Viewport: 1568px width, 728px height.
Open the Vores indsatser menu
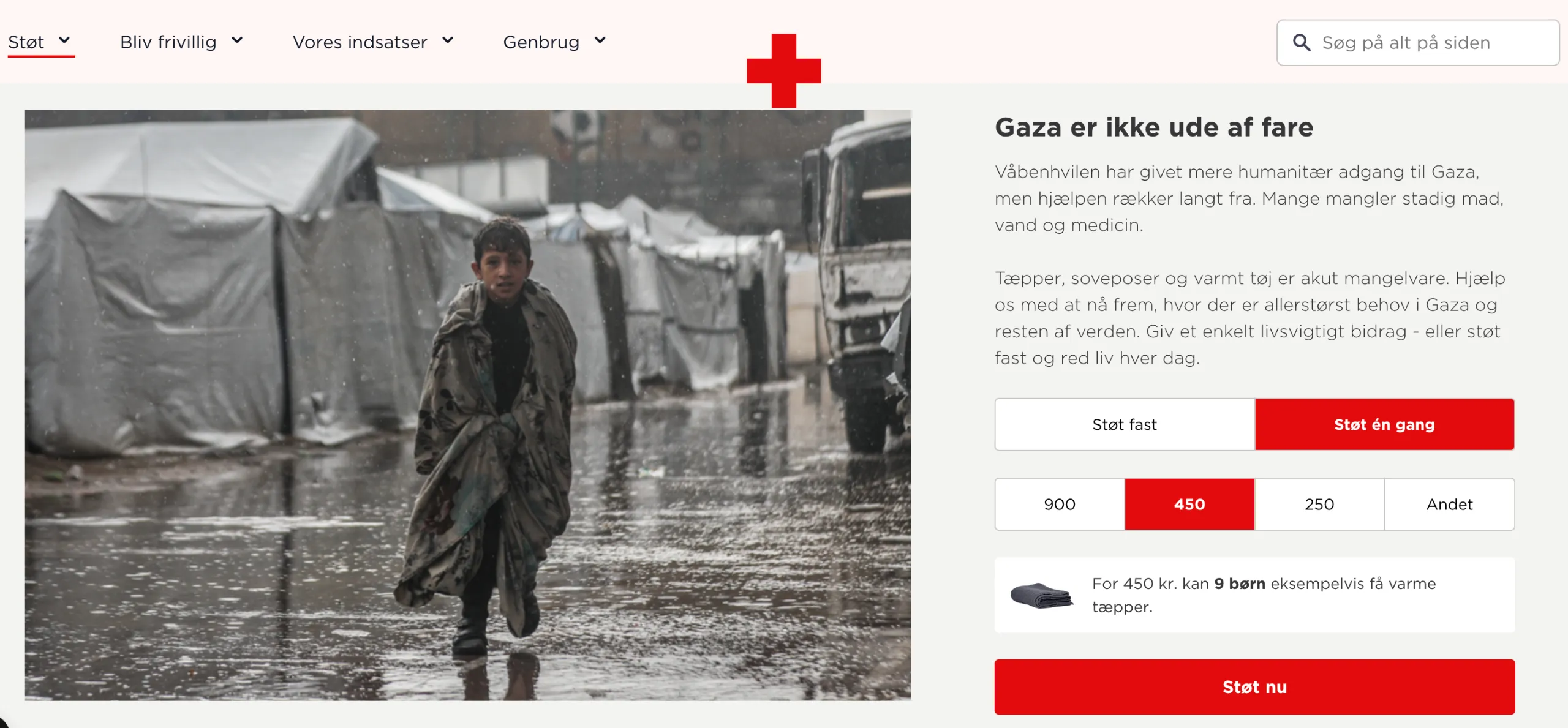(360, 42)
